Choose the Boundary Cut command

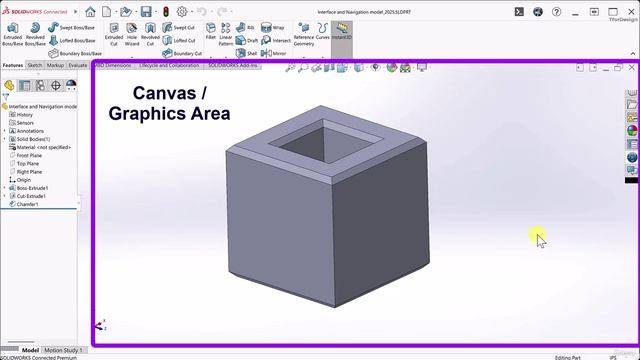coord(182,53)
